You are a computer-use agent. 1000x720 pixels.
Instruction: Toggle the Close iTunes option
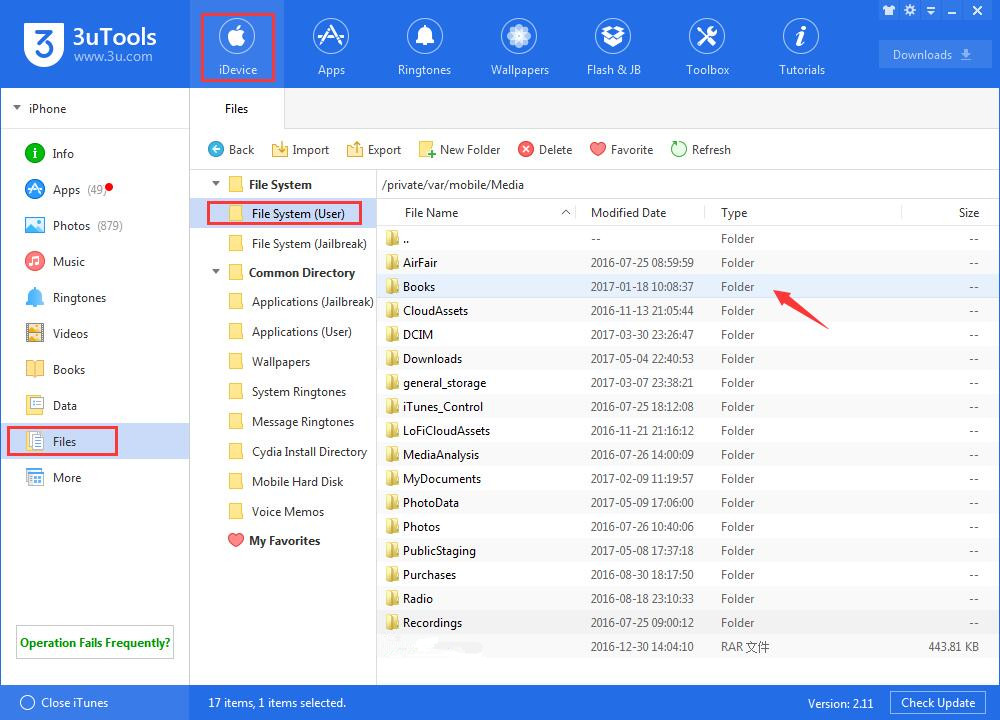64,702
